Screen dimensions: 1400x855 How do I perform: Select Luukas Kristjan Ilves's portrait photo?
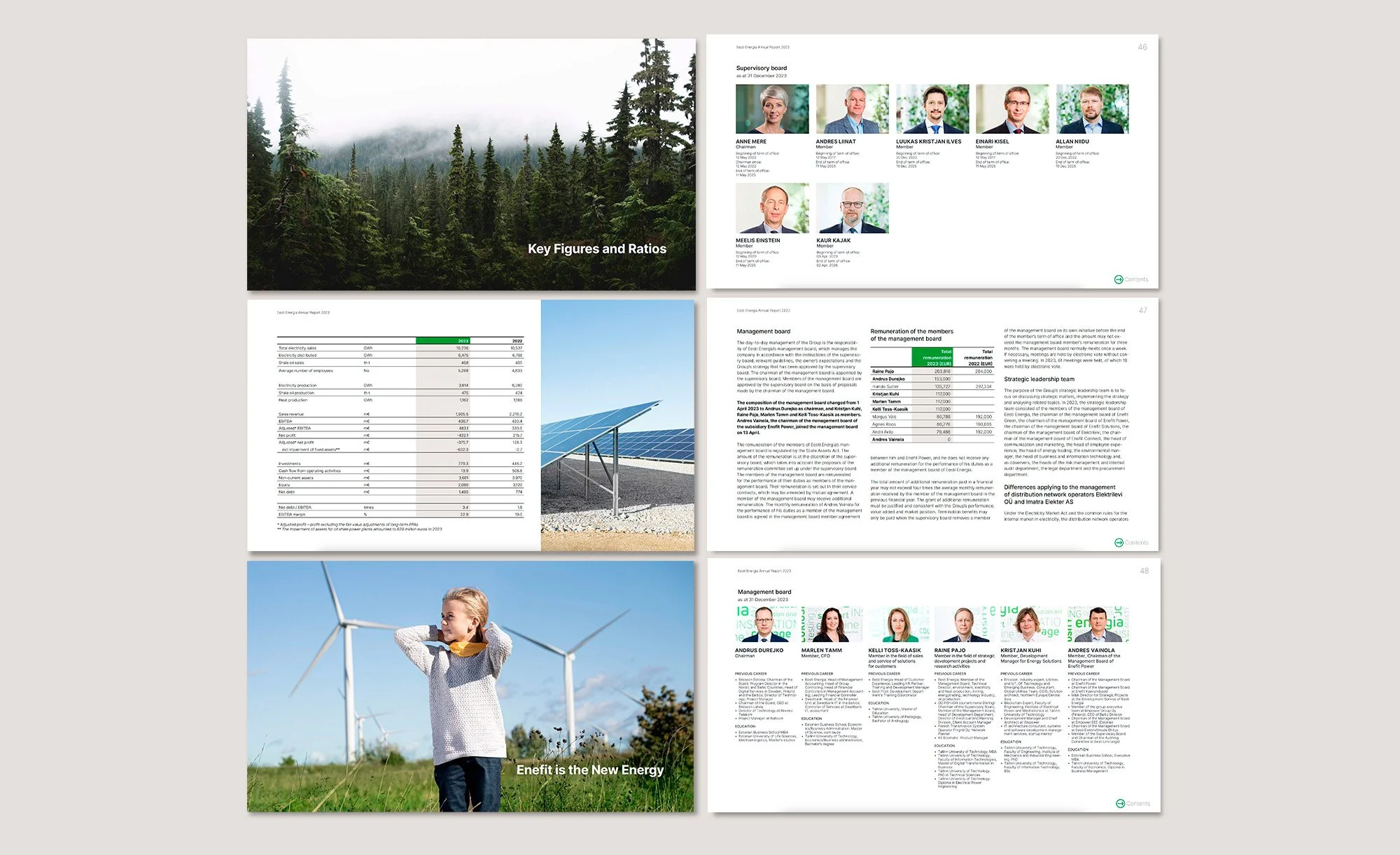pos(932,109)
